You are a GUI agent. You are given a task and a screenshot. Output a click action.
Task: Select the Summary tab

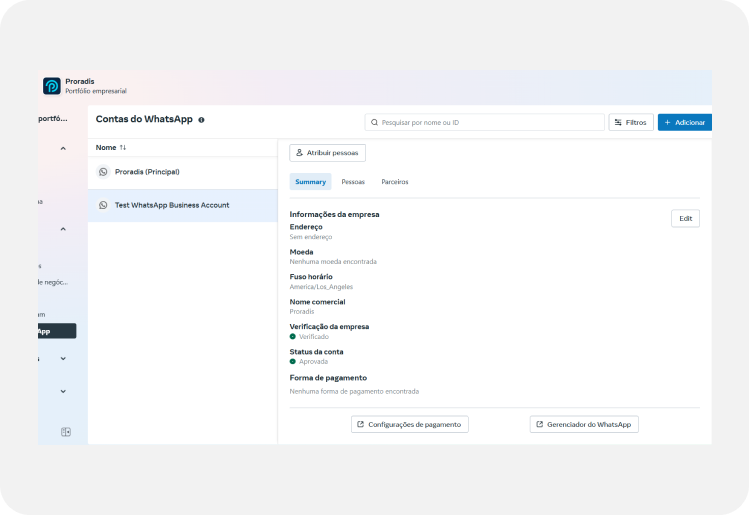pyautogui.click(x=310, y=182)
